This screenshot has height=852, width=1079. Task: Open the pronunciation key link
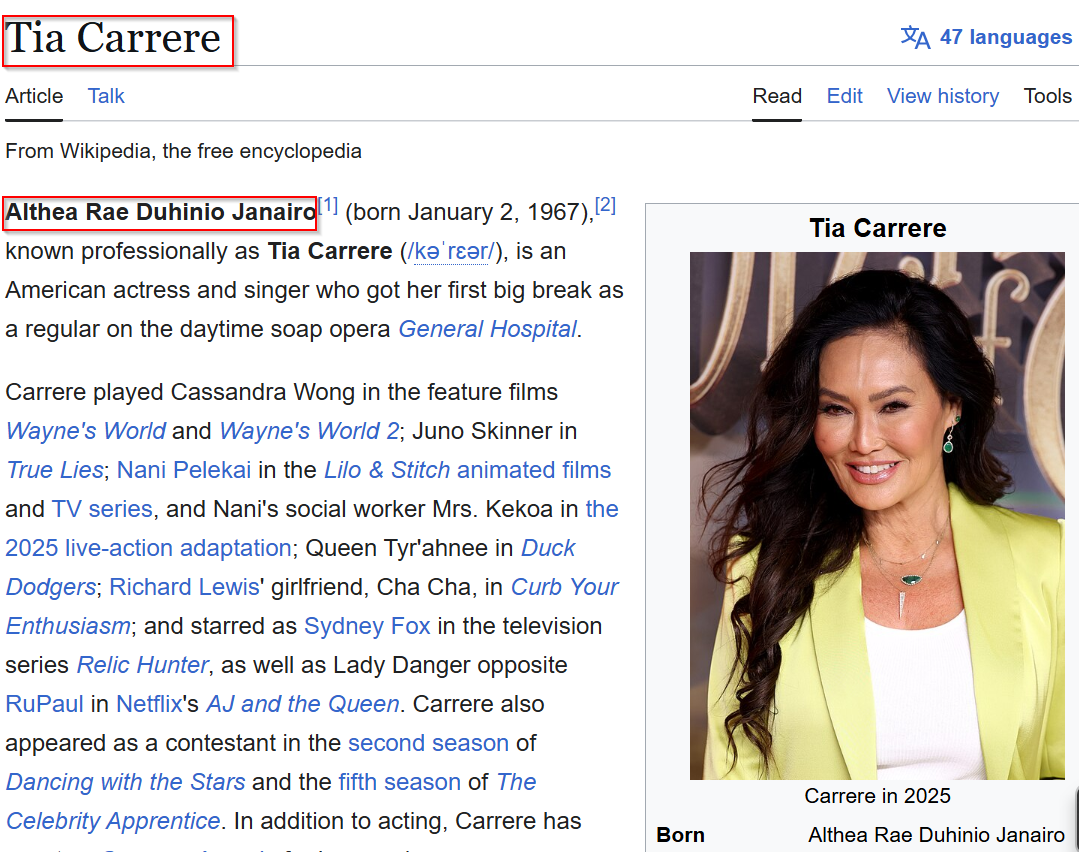(453, 251)
